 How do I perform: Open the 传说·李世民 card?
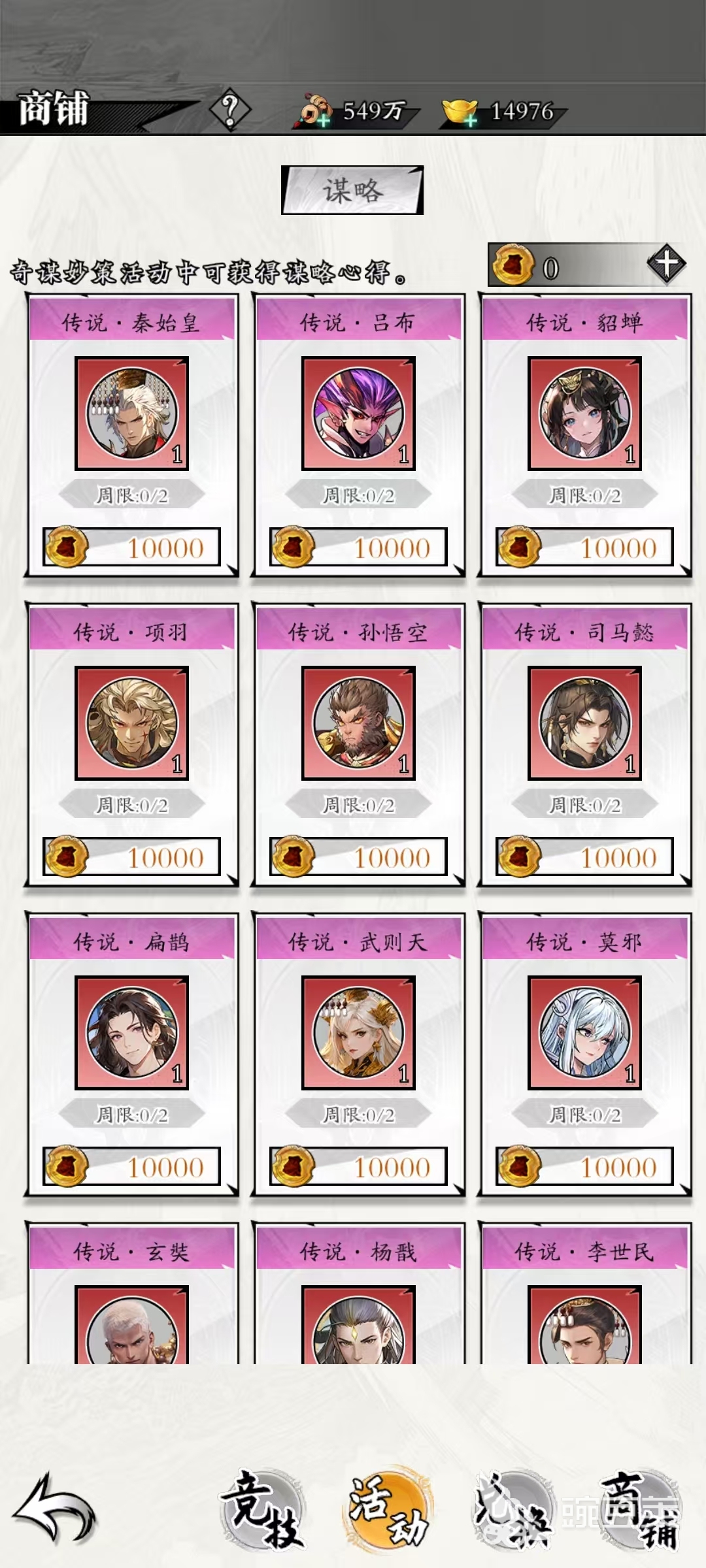click(x=584, y=1294)
